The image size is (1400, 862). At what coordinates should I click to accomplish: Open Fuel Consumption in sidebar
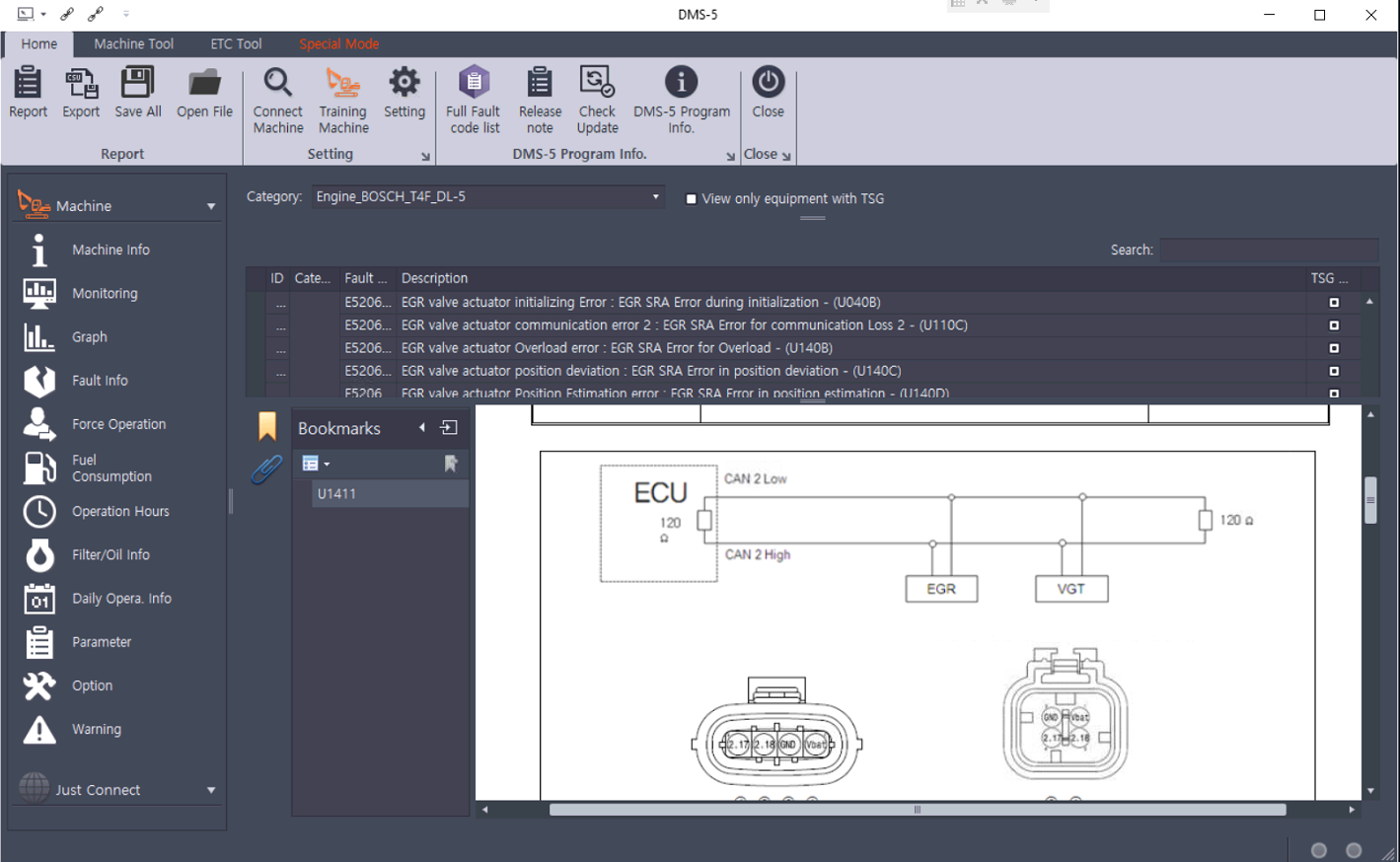[x=111, y=467]
